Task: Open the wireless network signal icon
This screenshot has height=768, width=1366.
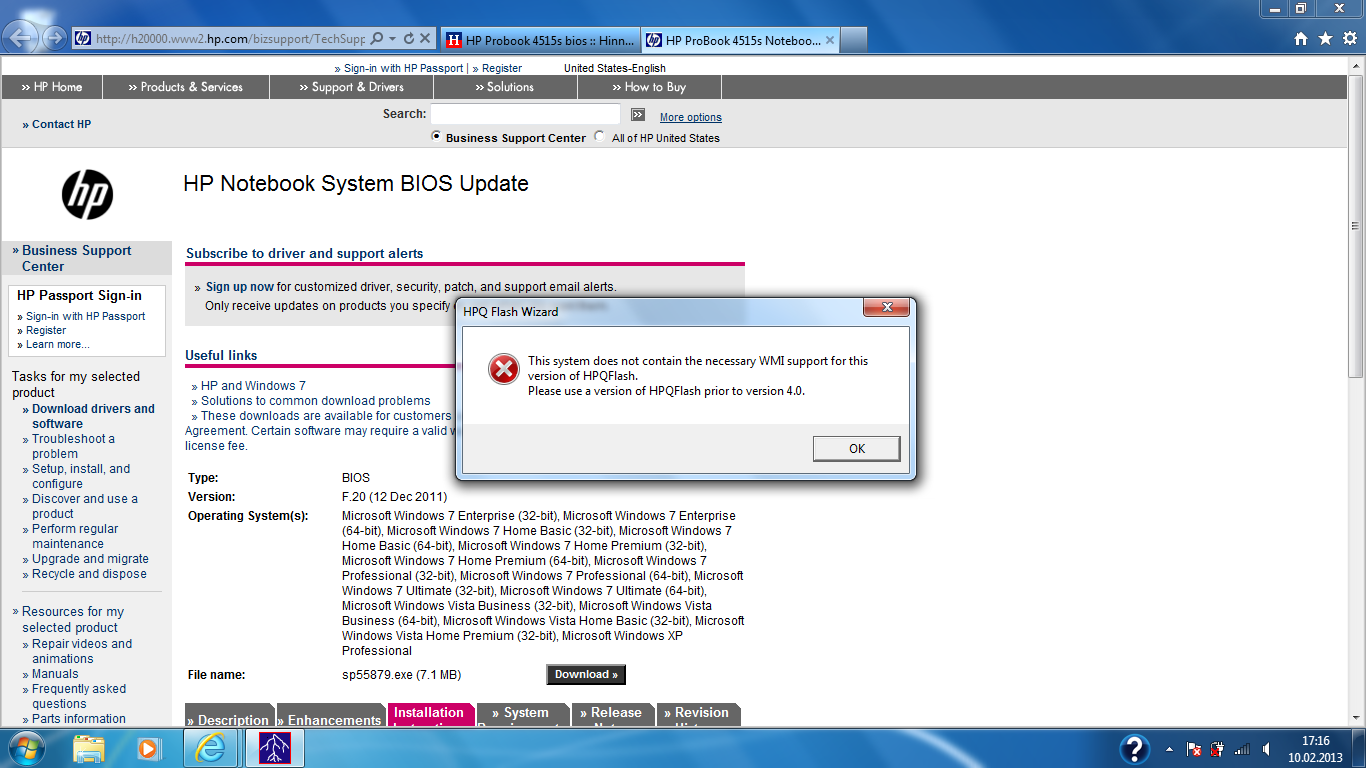Action: pyautogui.click(x=1242, y=749)
